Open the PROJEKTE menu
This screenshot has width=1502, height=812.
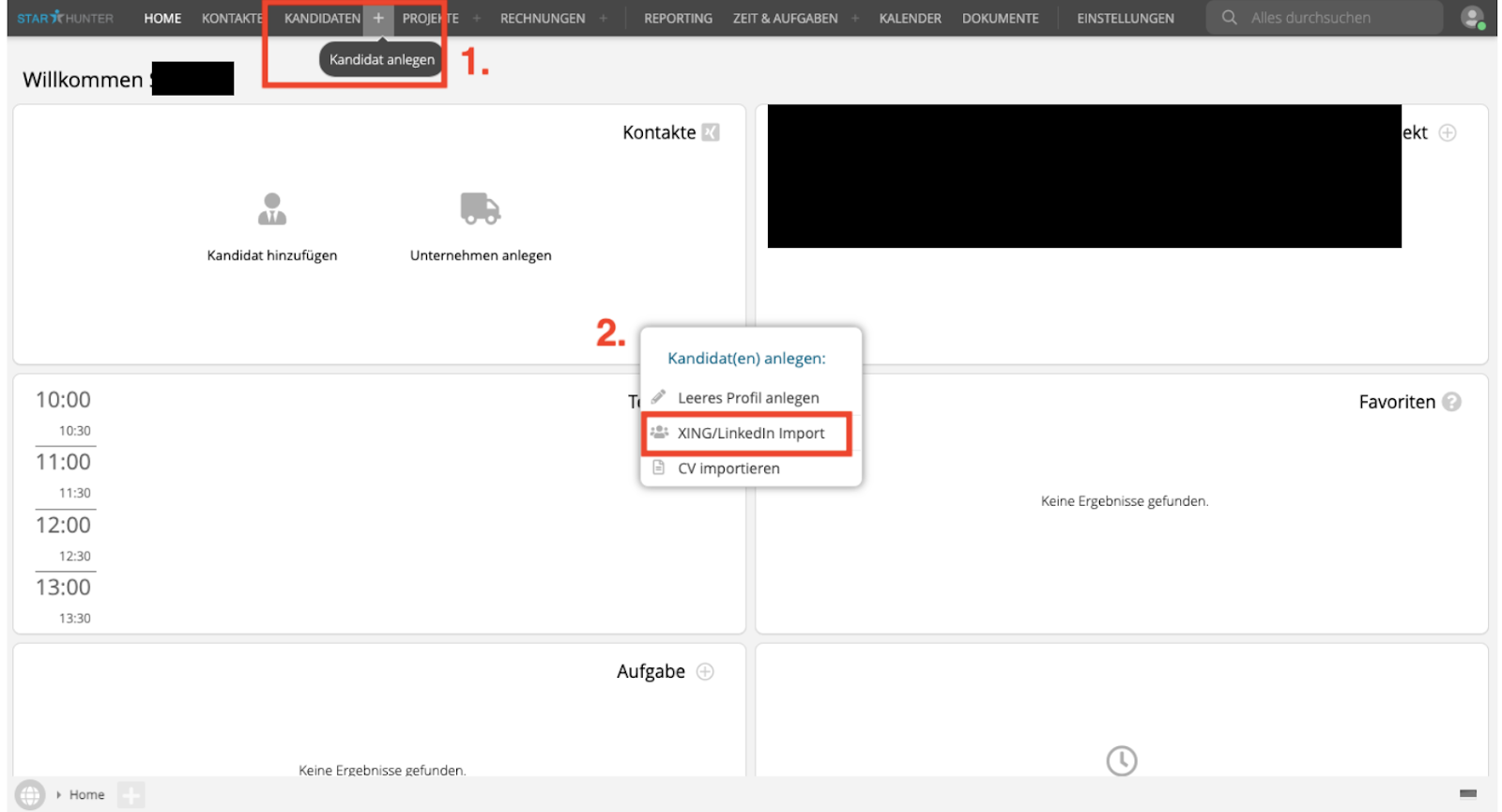430,18
